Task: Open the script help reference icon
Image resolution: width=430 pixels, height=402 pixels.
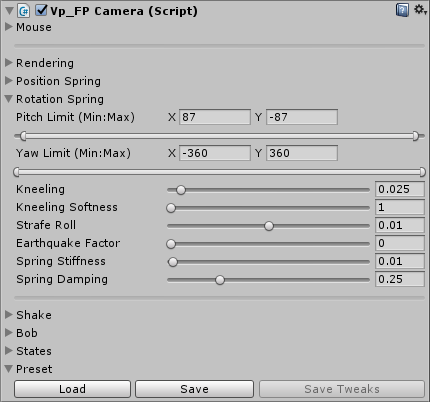Action: [x=402, y=10]
